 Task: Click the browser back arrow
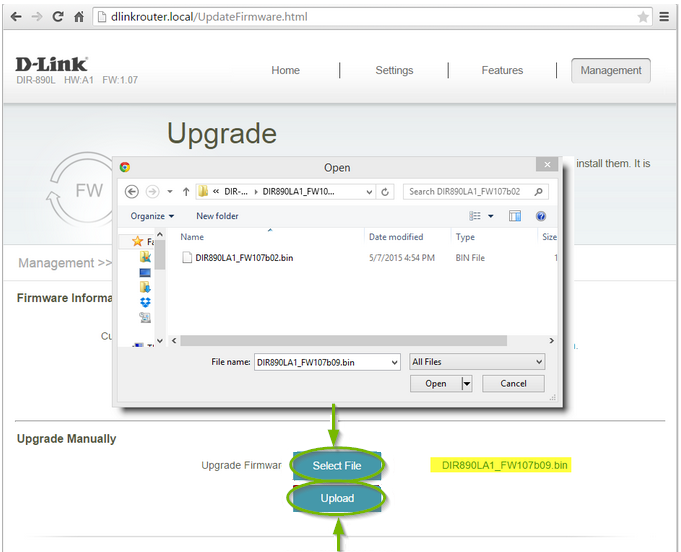coord(16,17)
